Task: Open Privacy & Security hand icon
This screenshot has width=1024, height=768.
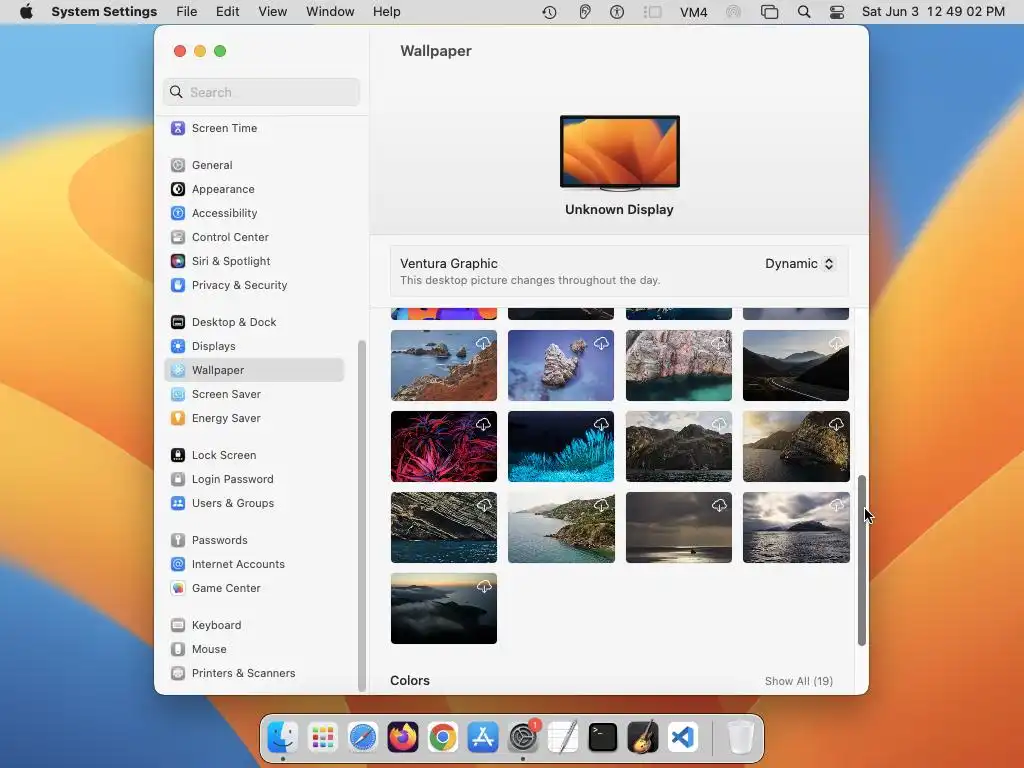Action: 178,285
